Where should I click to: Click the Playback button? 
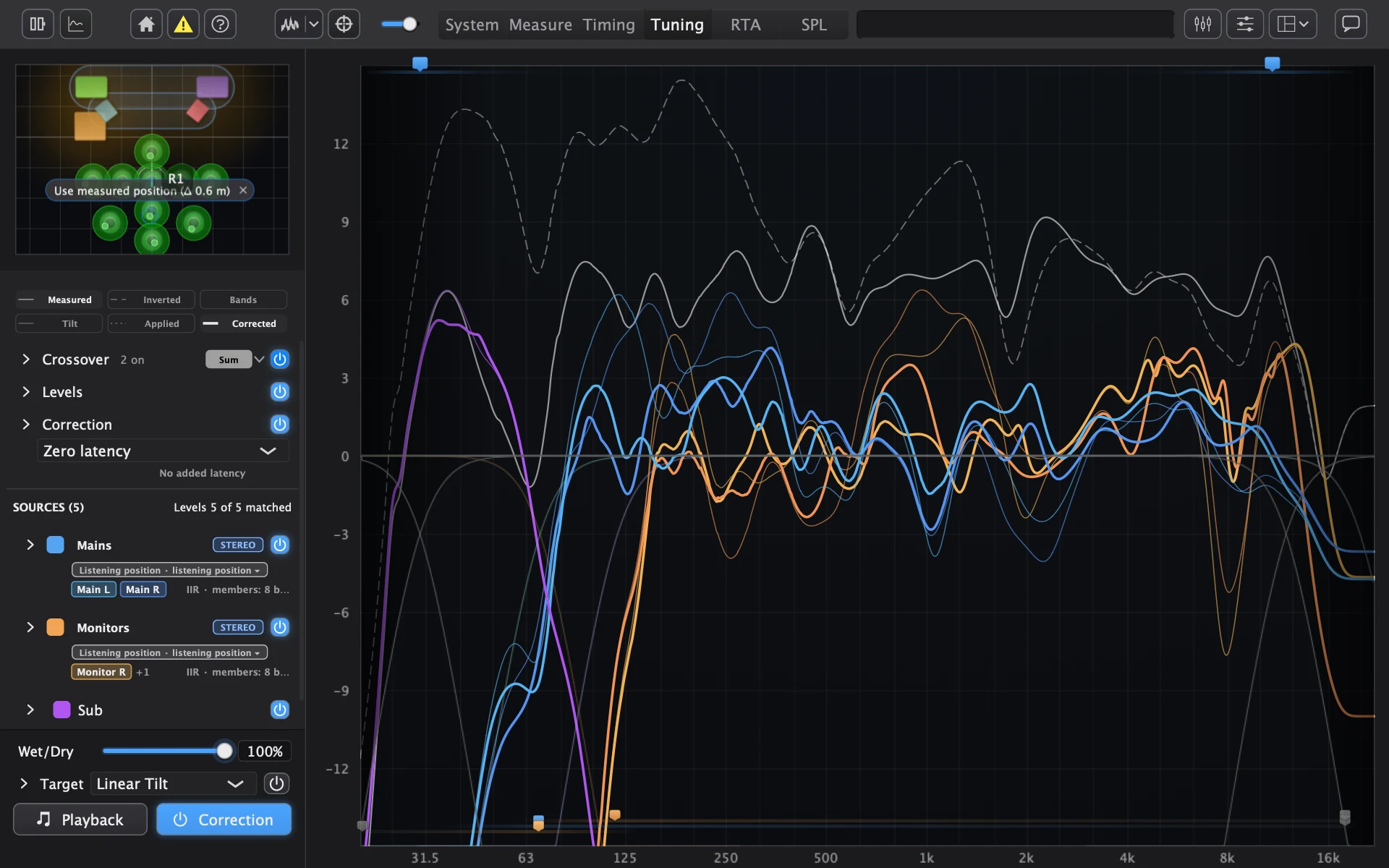(x=80, y=820)
